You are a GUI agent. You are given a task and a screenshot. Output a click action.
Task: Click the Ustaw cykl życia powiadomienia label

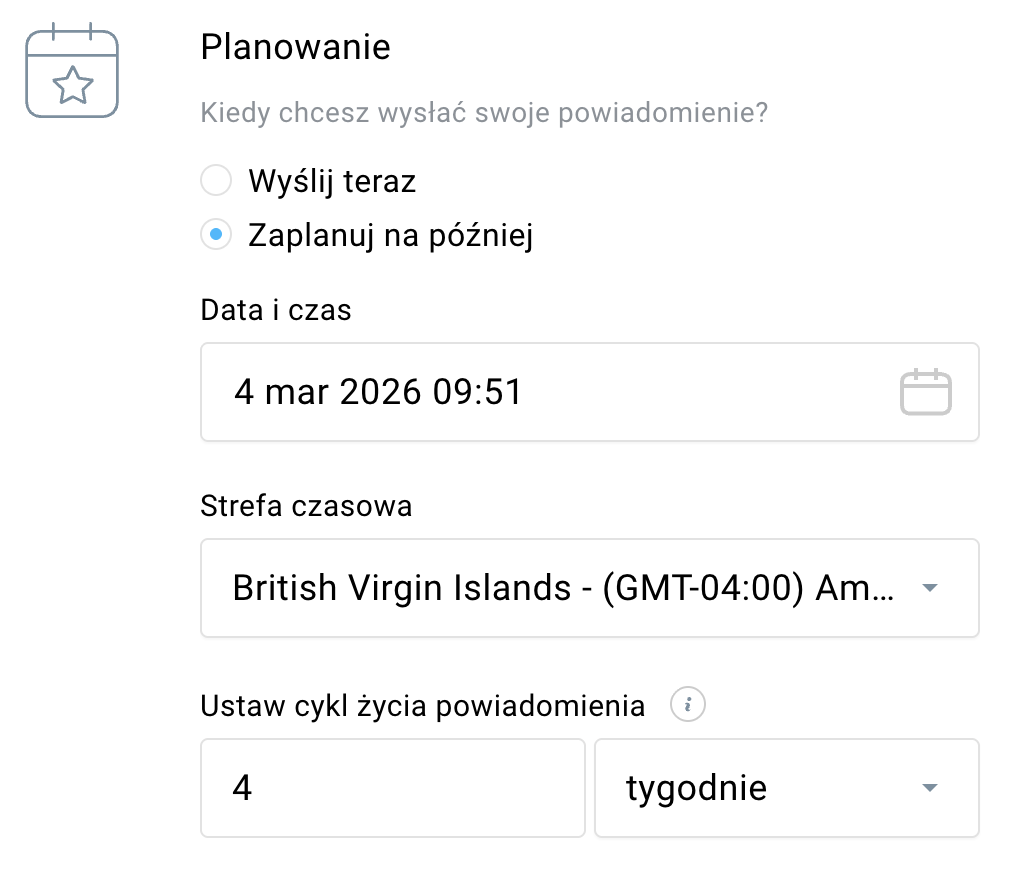(422, 704)
